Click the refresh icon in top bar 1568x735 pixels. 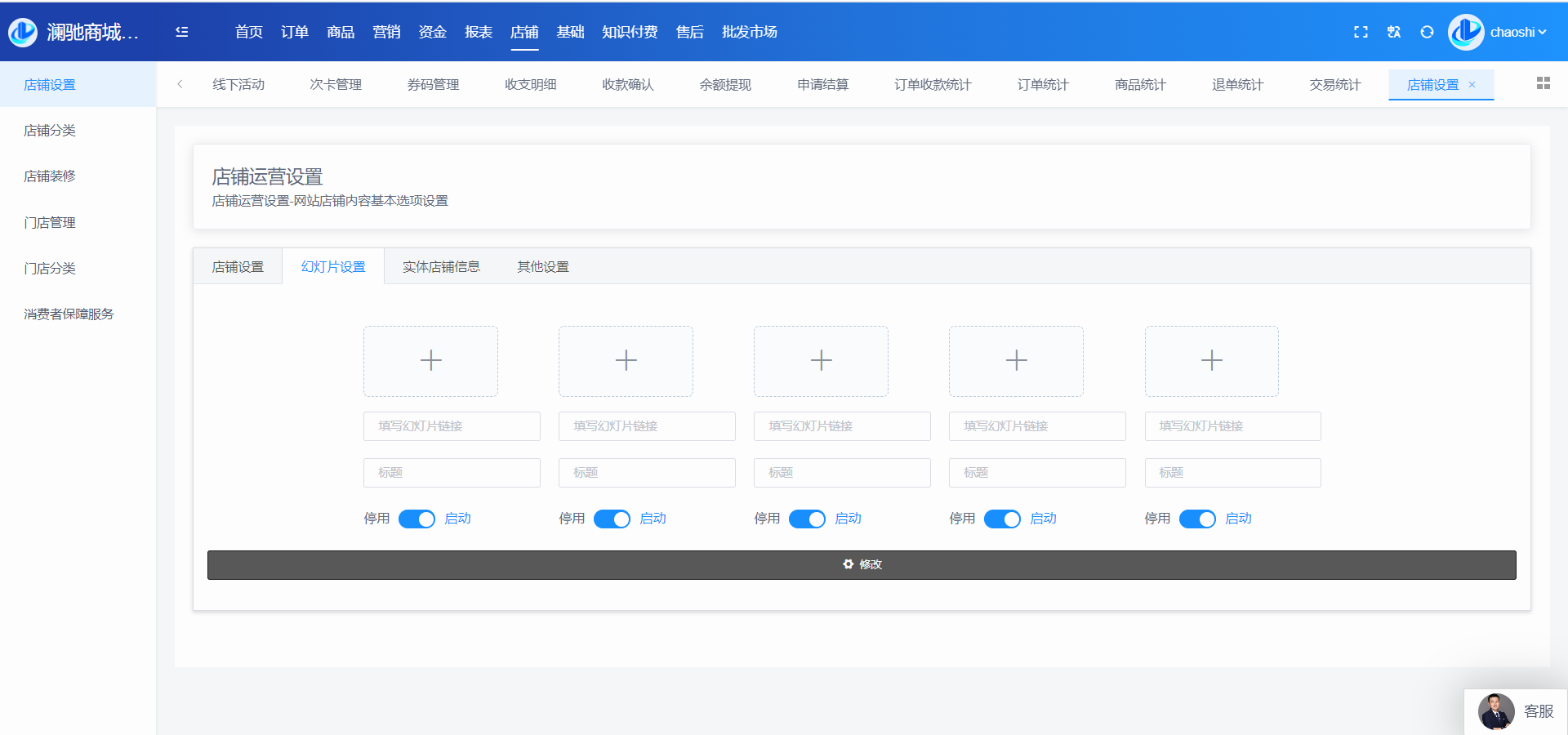[x=1427, y=32]
